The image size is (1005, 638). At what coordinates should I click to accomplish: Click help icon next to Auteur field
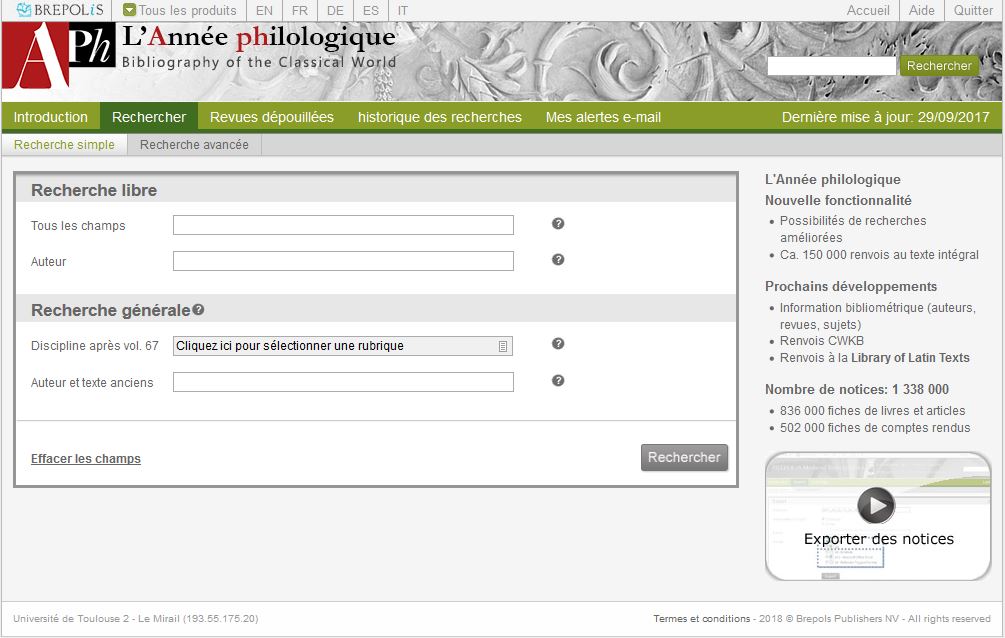tap(558, 260)
